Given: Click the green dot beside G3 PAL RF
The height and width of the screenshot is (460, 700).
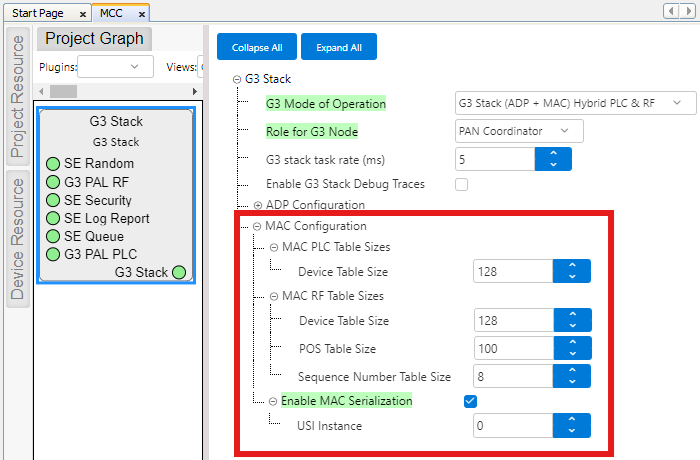Looking at the screenshot, I should [x=53, y=182].
